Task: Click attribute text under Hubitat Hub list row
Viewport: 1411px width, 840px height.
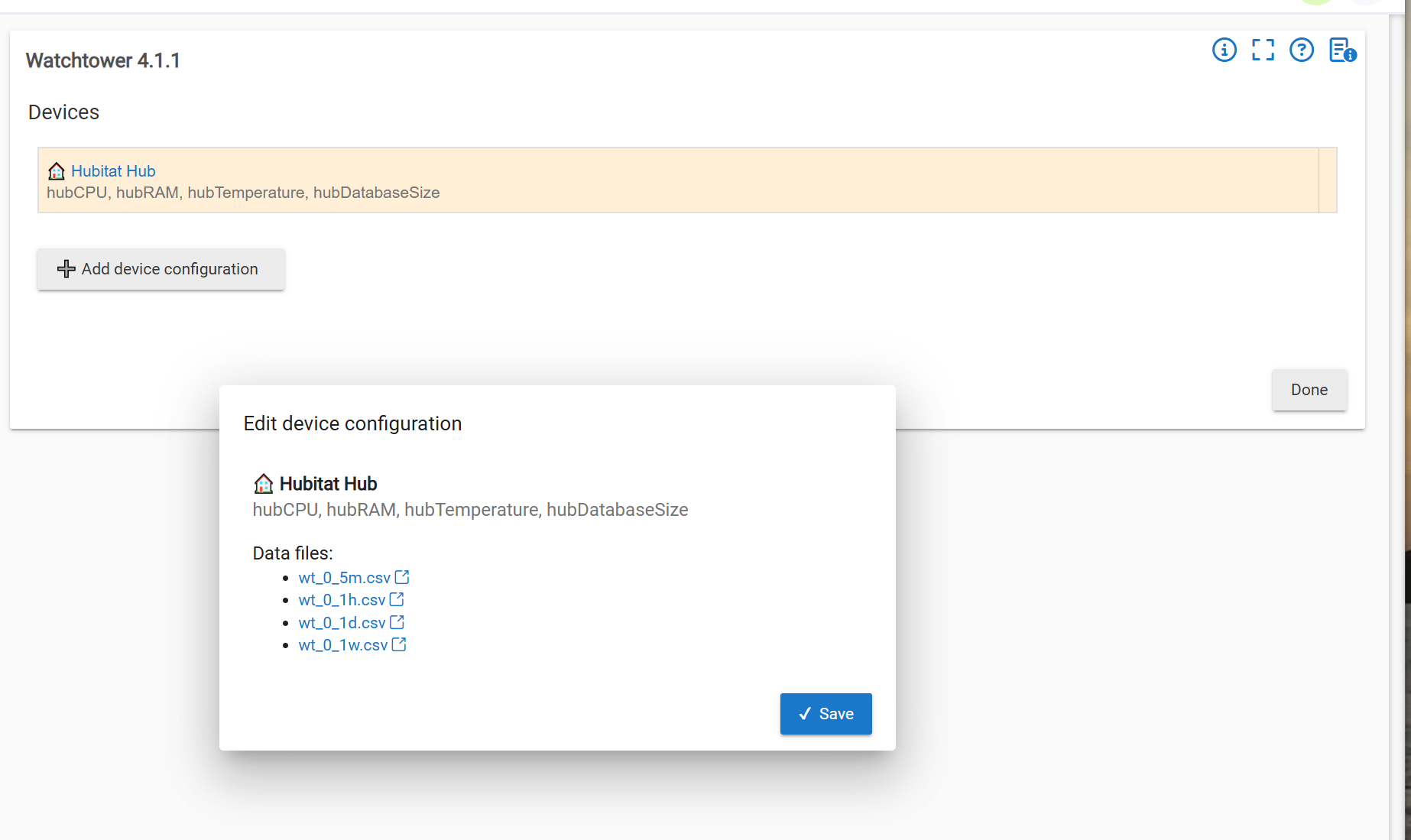Action: tap(243, 193)
